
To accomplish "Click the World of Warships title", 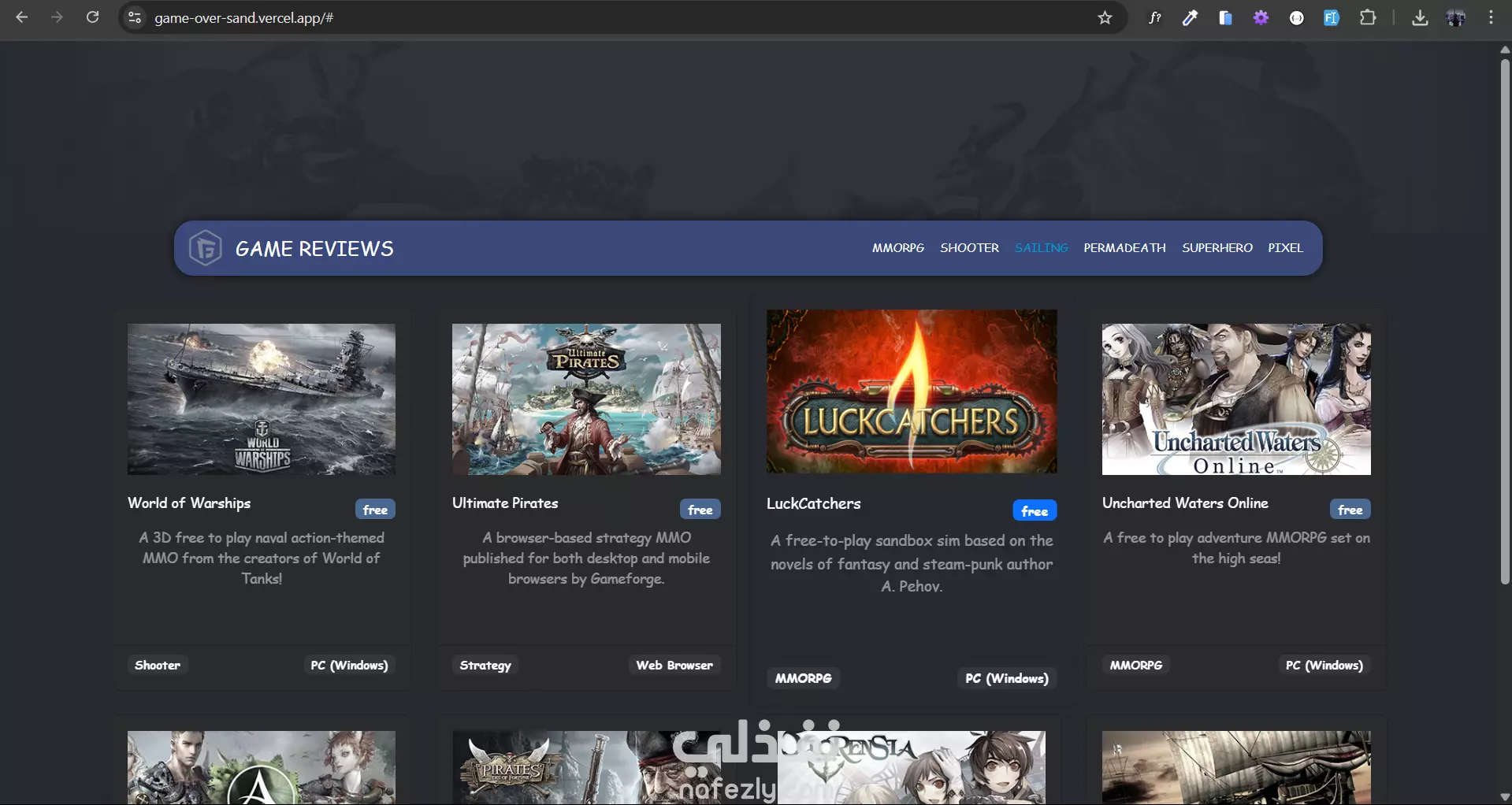I will point(189,503).
